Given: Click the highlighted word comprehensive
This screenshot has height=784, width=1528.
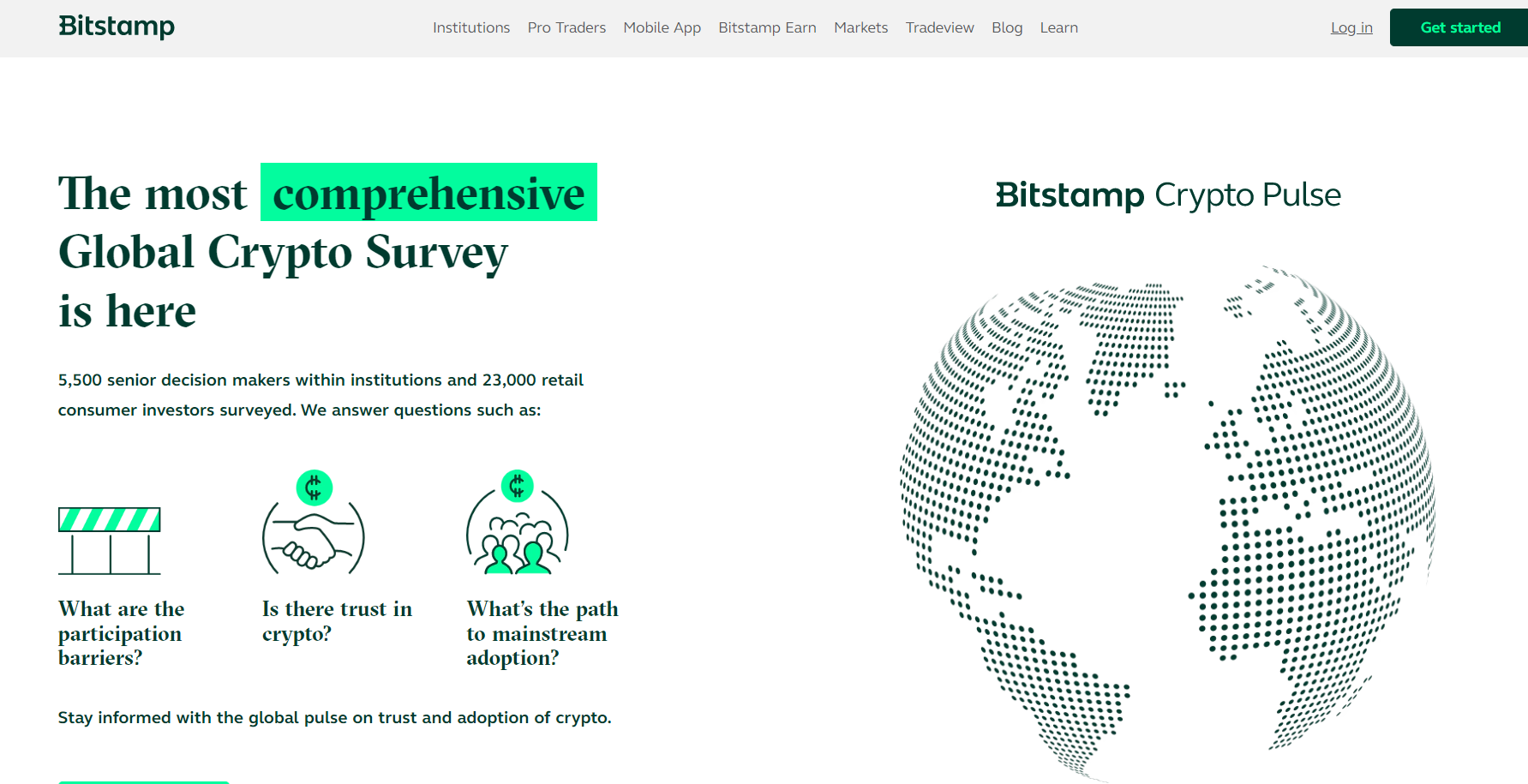Looking at the screenshot, I should [428, 193].
